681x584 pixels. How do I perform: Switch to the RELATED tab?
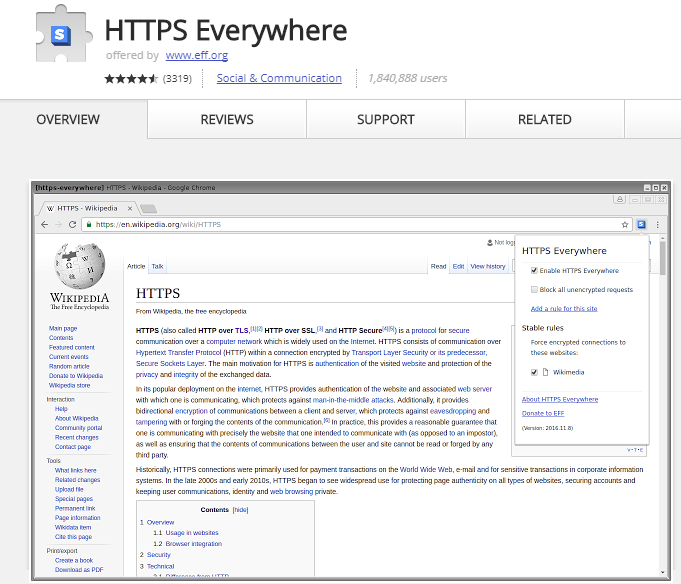click(x=545, y=119)
